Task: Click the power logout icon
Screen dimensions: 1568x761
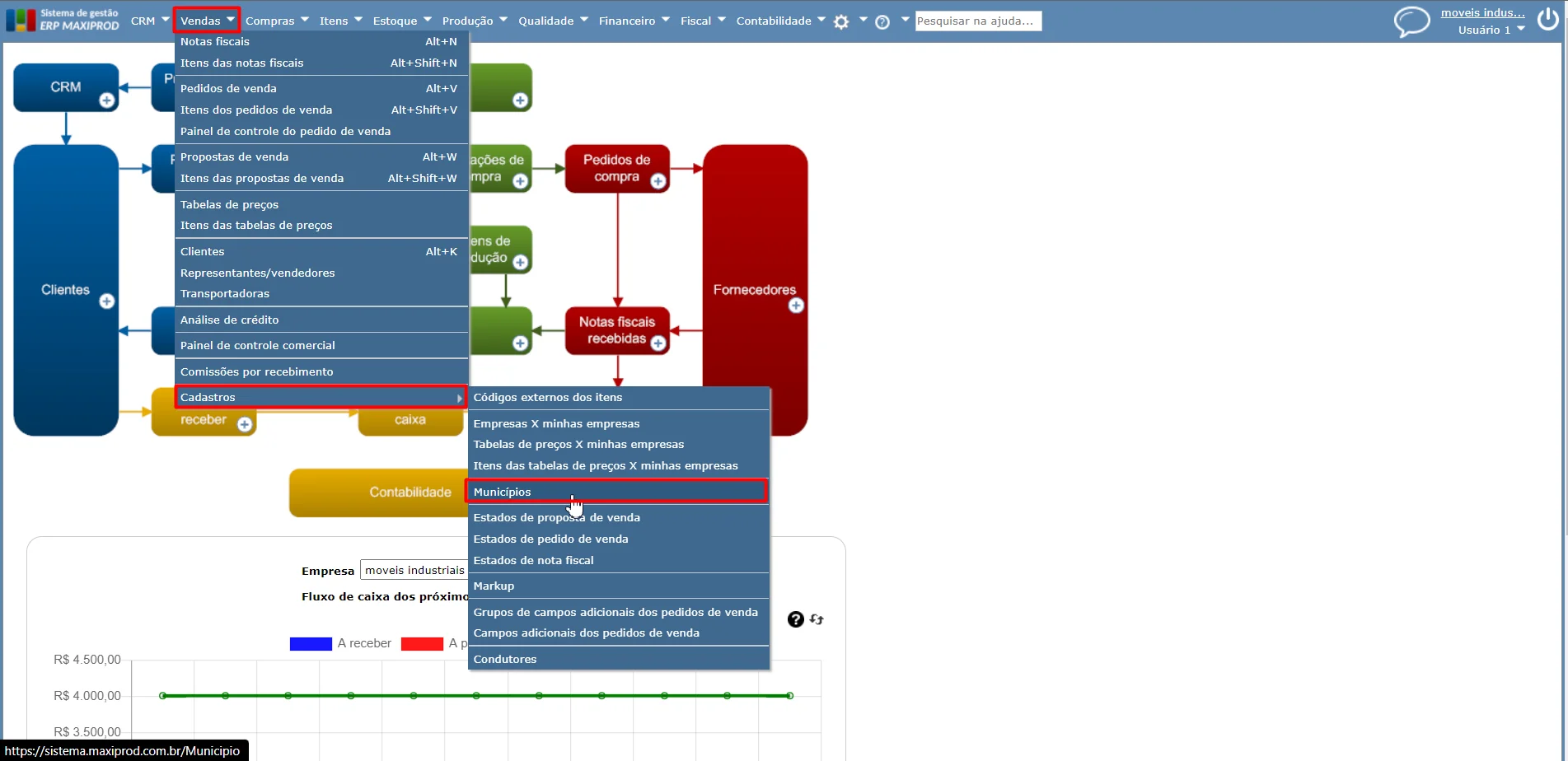Action: pyautogui.click(x=1548, y=20)
